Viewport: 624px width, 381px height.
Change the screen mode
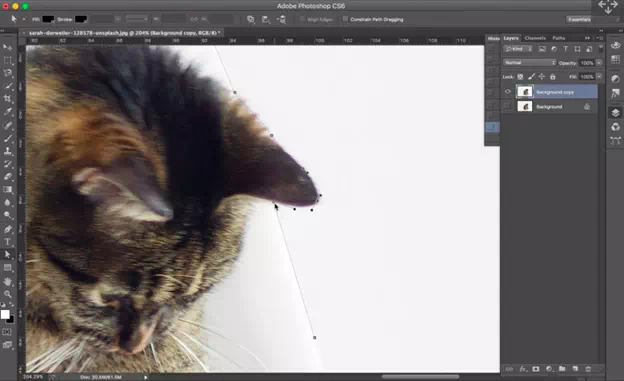7,345
